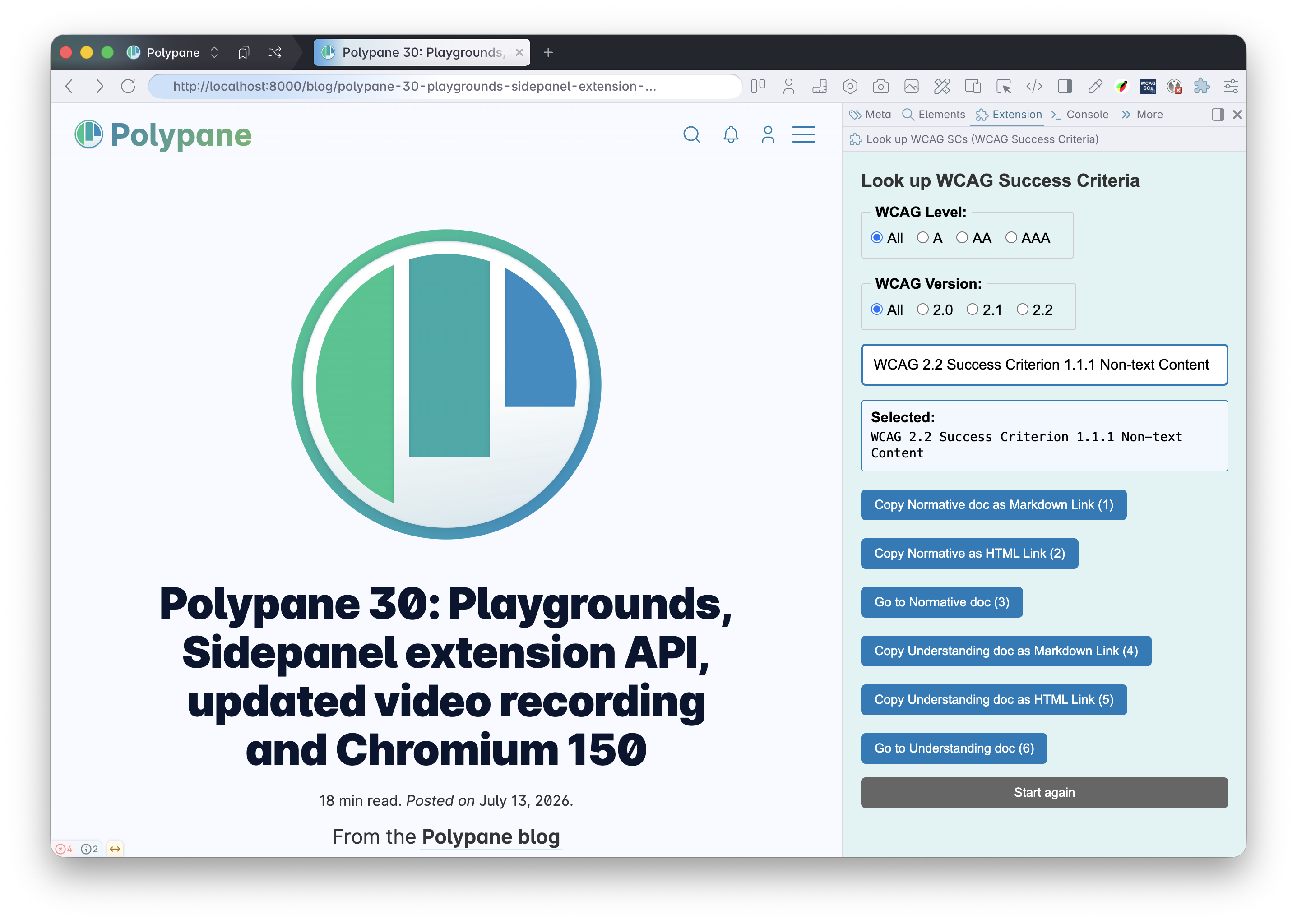Click the account person icon on the page
The height and width of the screenshot is (924, 1297).
(768, 135)
